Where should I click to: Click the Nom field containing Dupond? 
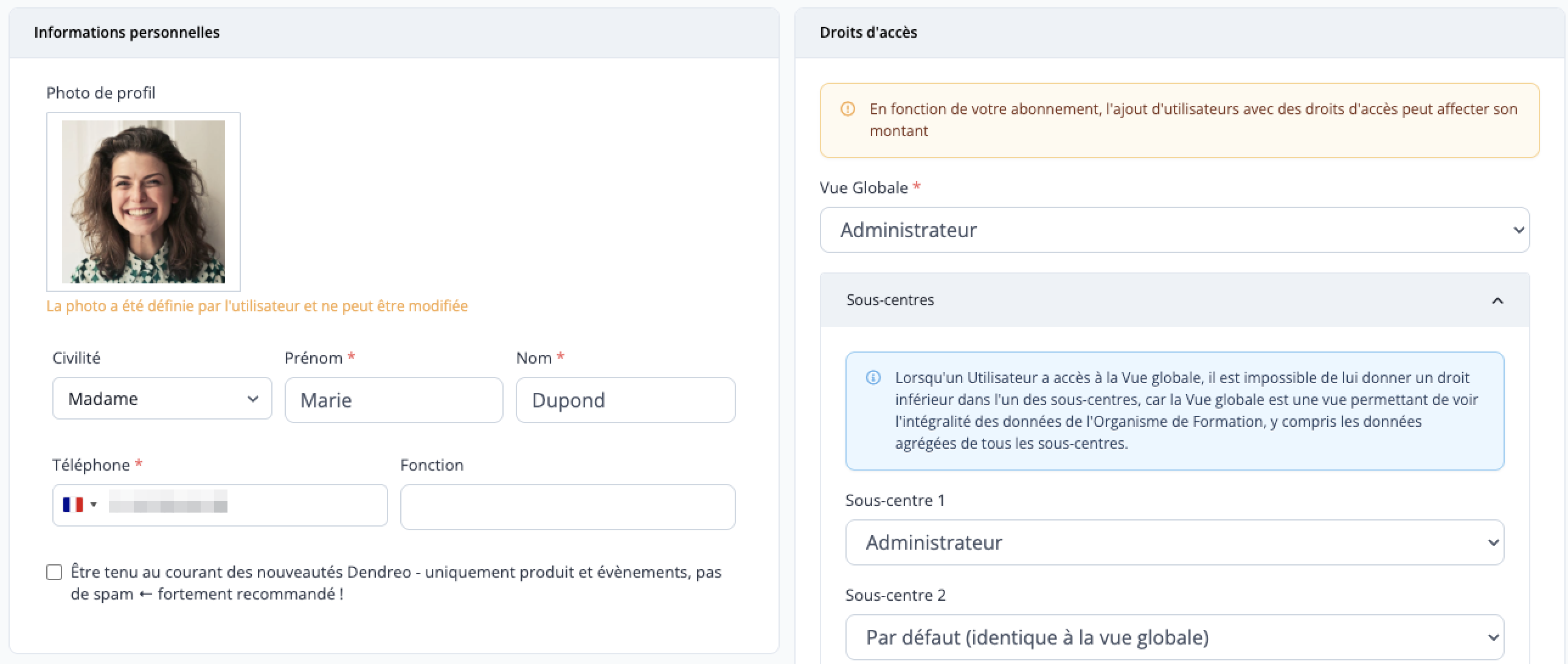click(x=625, y=400)
